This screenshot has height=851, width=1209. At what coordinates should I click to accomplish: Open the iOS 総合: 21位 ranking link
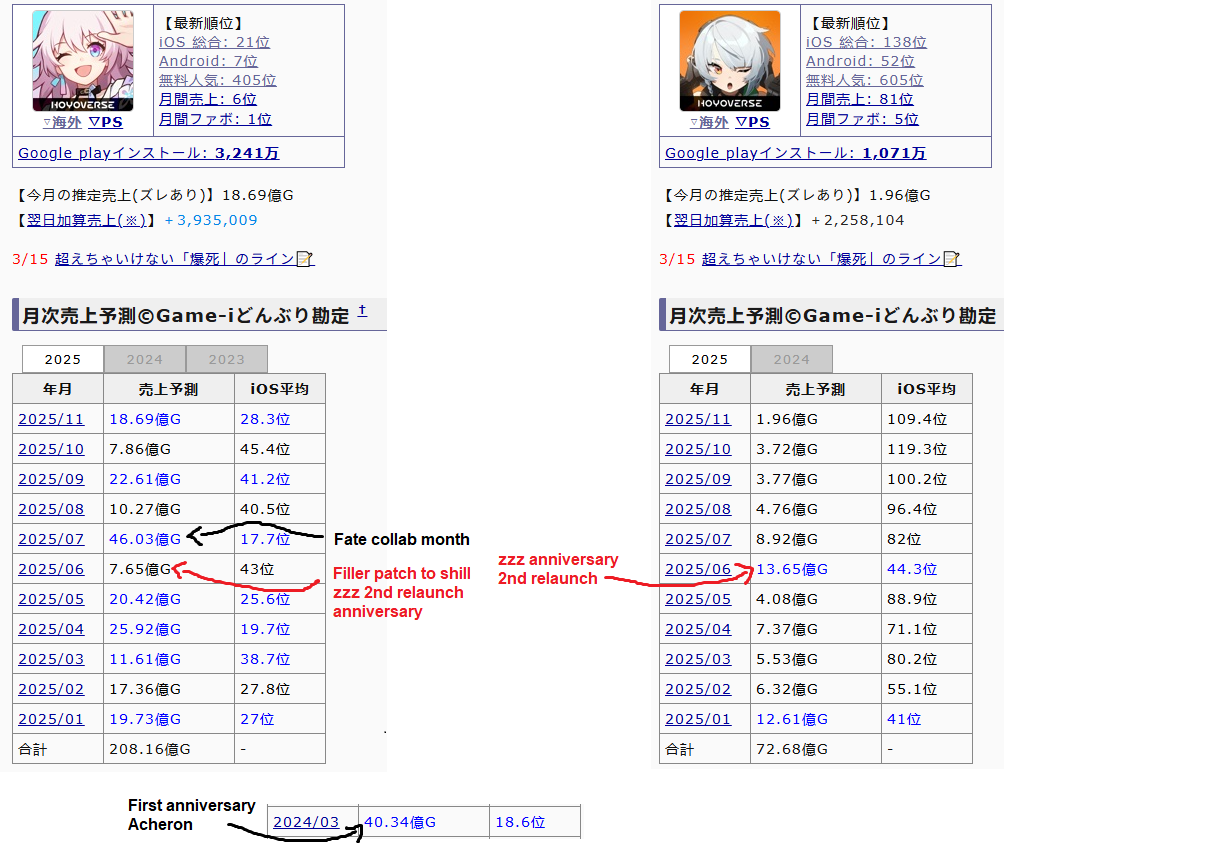(214, 42)
